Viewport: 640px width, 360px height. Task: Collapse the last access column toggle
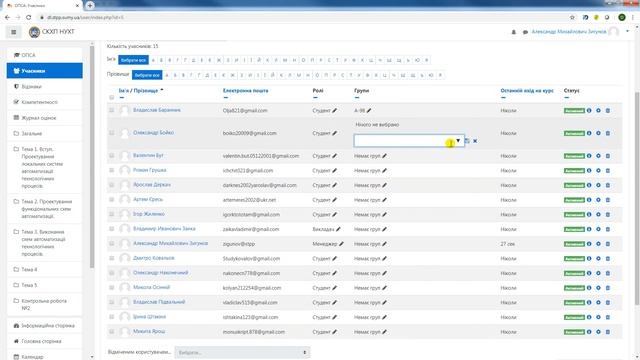(503, 98)
